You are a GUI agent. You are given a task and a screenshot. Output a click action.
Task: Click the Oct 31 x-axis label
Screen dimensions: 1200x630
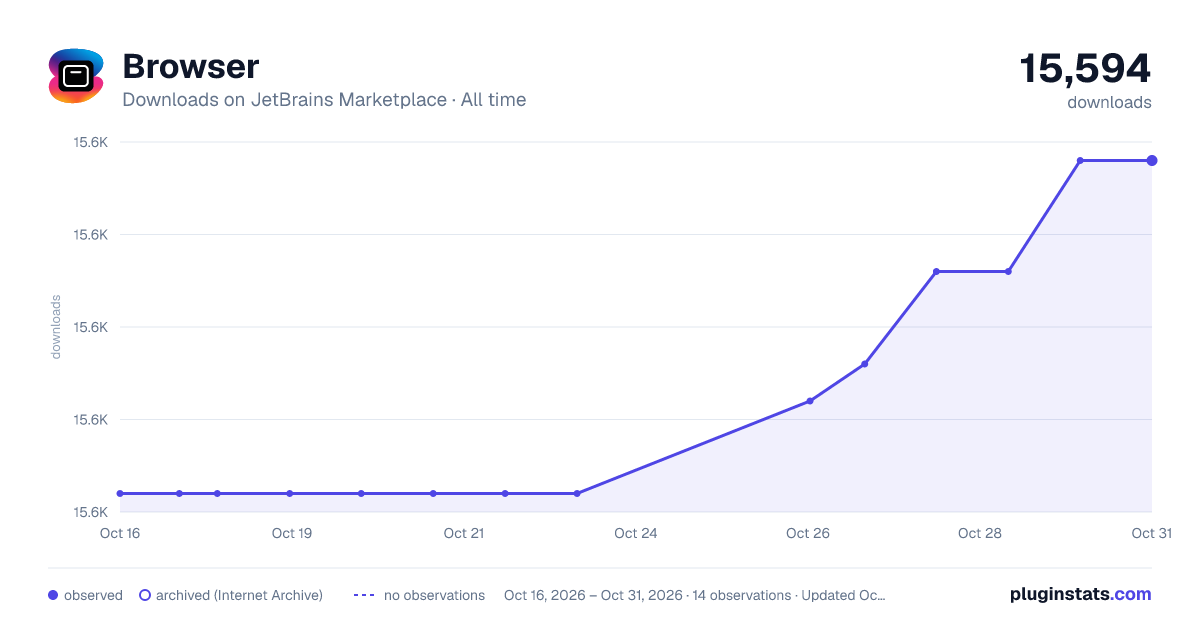(x=1151, y=533)
